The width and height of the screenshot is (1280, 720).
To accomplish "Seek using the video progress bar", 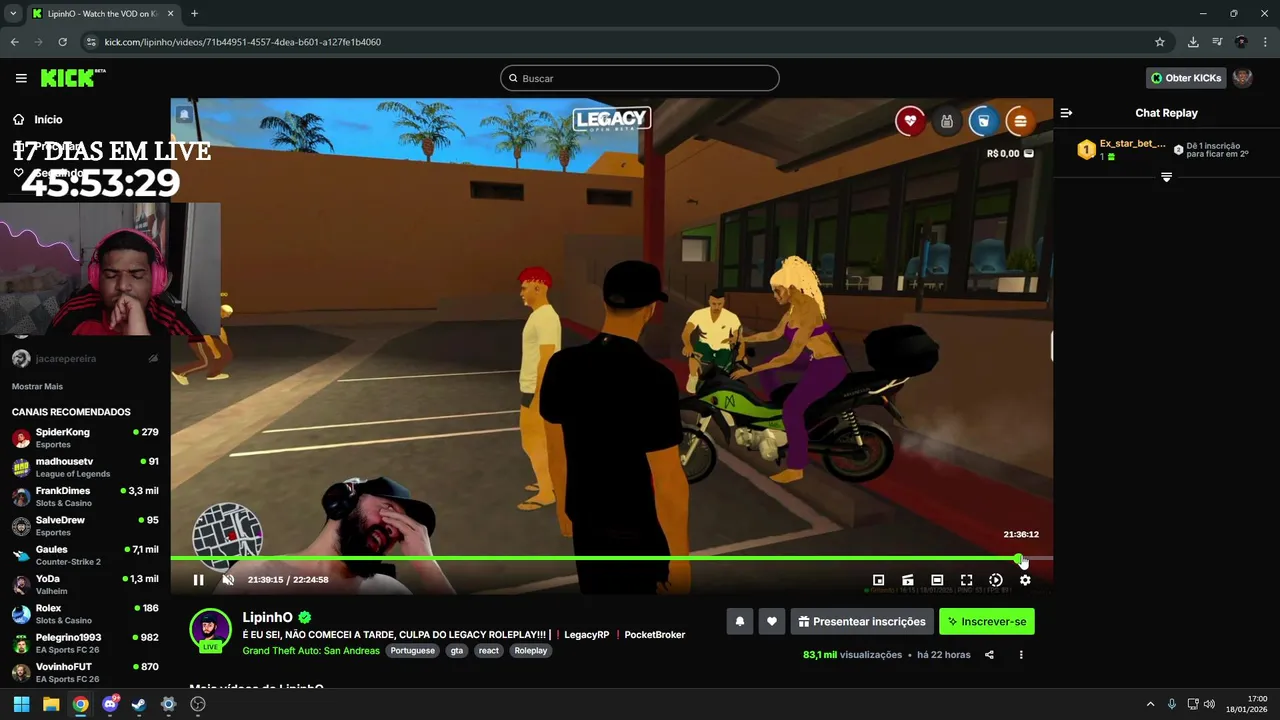I will (611, 558).
